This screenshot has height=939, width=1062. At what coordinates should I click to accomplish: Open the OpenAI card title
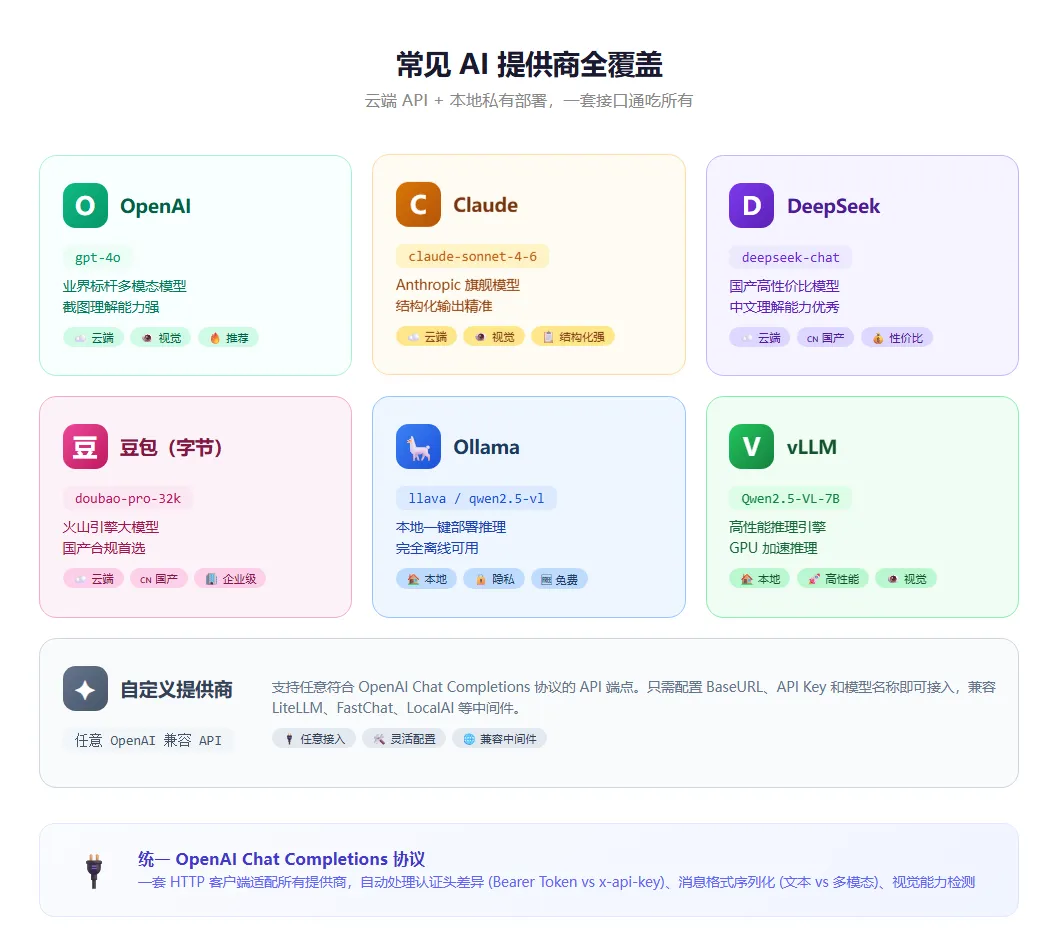coord(155,206)
